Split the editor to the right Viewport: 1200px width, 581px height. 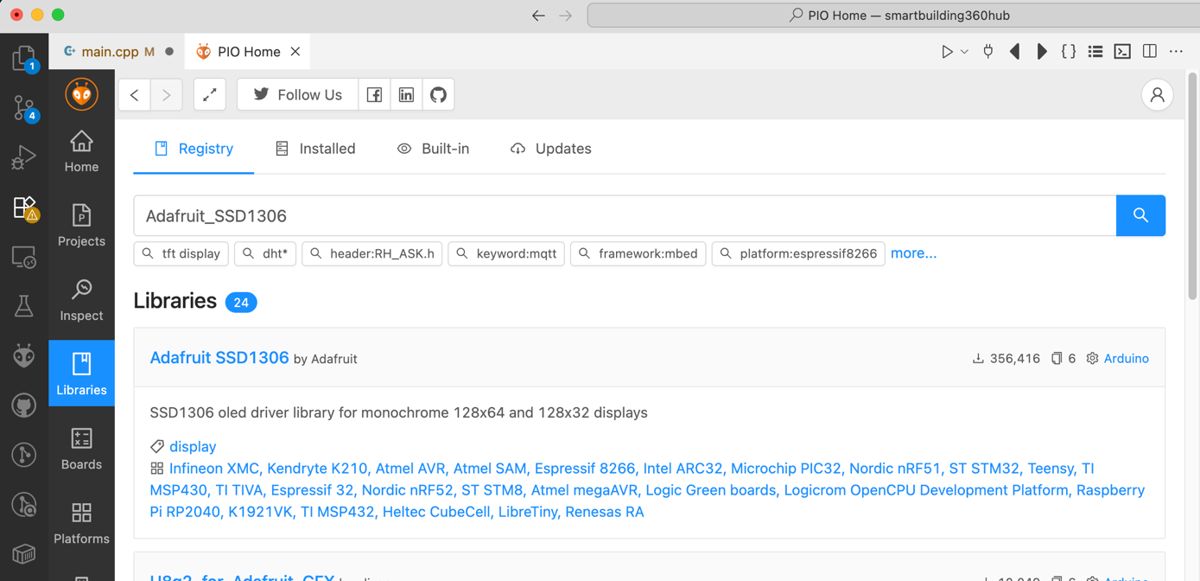1150,51
